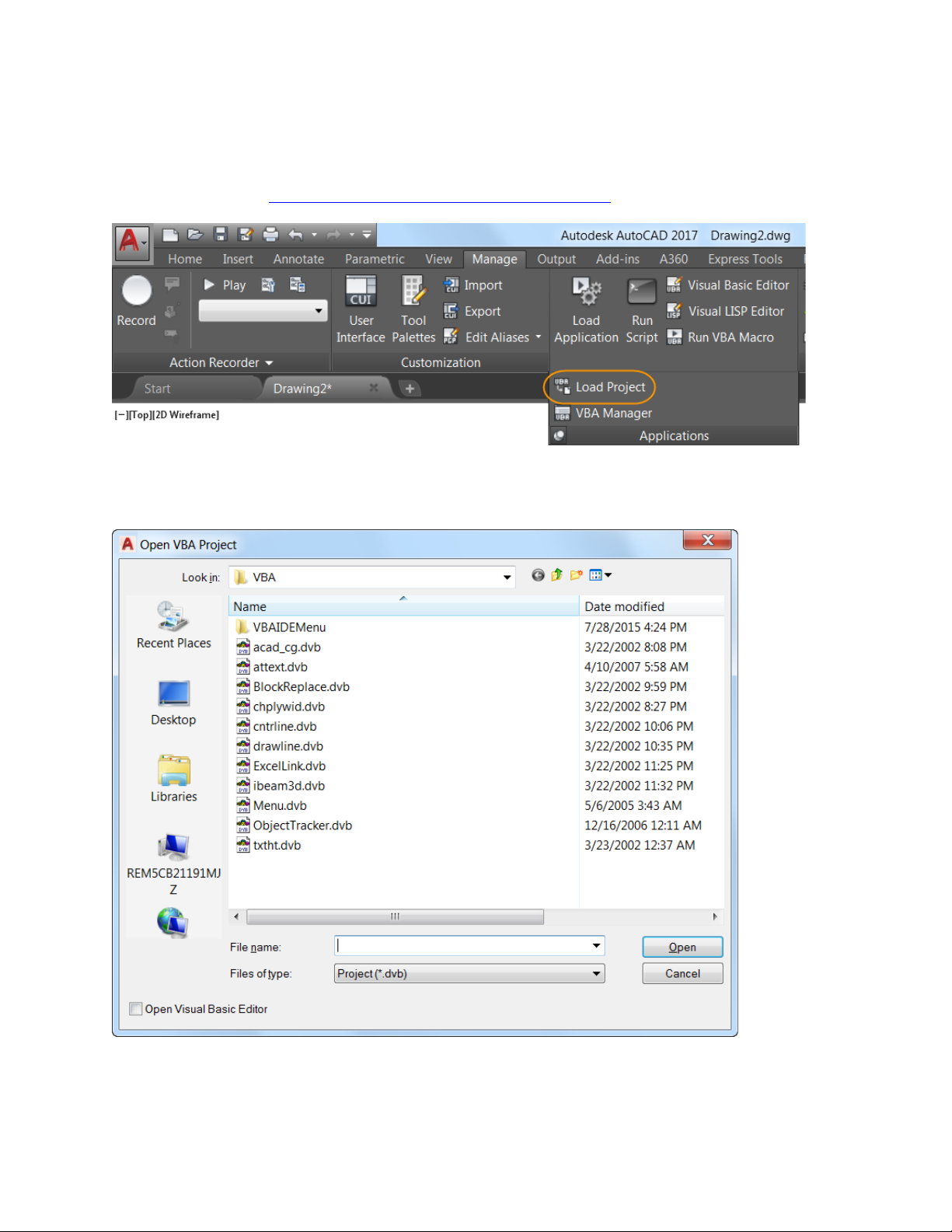Viewport: 952px width, 1232px height.
Task: Click the Redo arrow icon
Action: click(x=334, y=235)
